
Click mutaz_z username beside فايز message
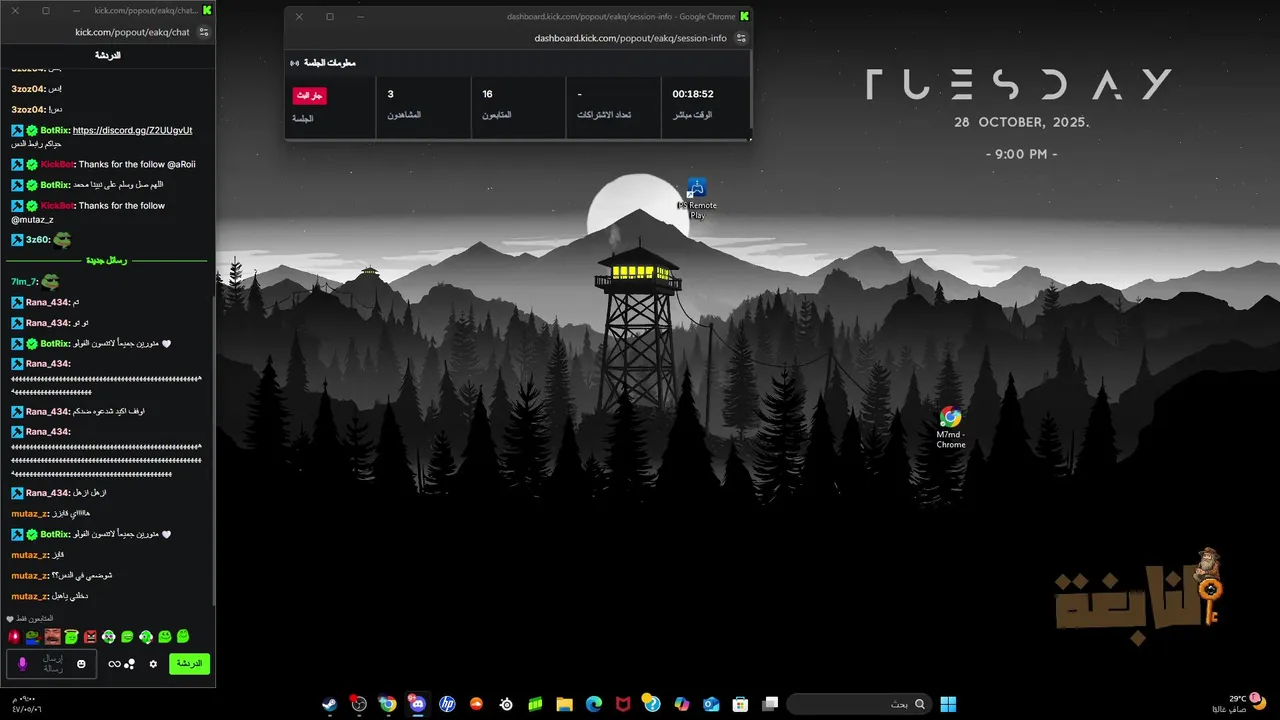[30, 555]
